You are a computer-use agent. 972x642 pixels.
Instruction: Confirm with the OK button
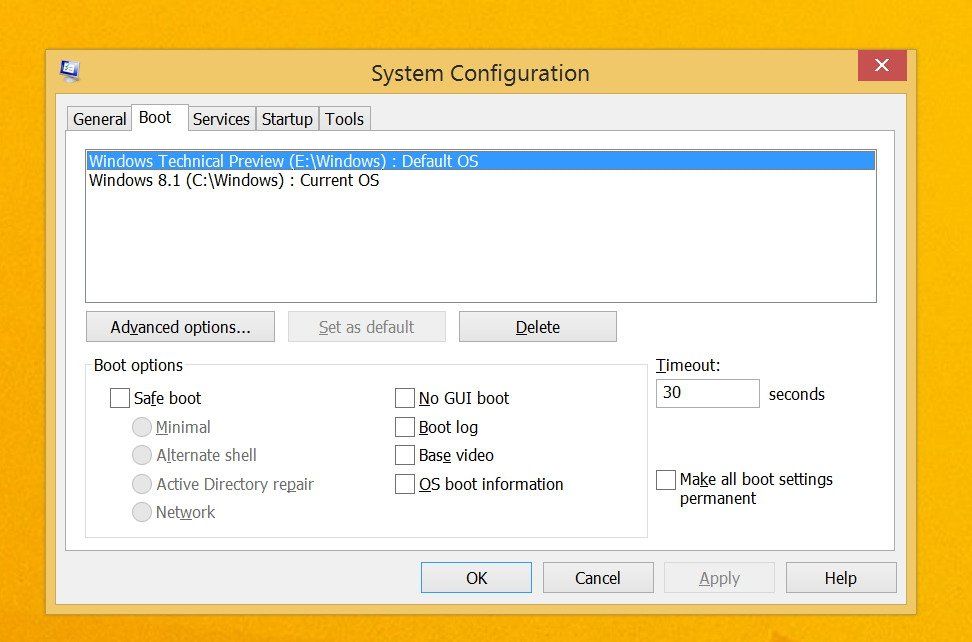pyautogui.click(x=476, y=578)
